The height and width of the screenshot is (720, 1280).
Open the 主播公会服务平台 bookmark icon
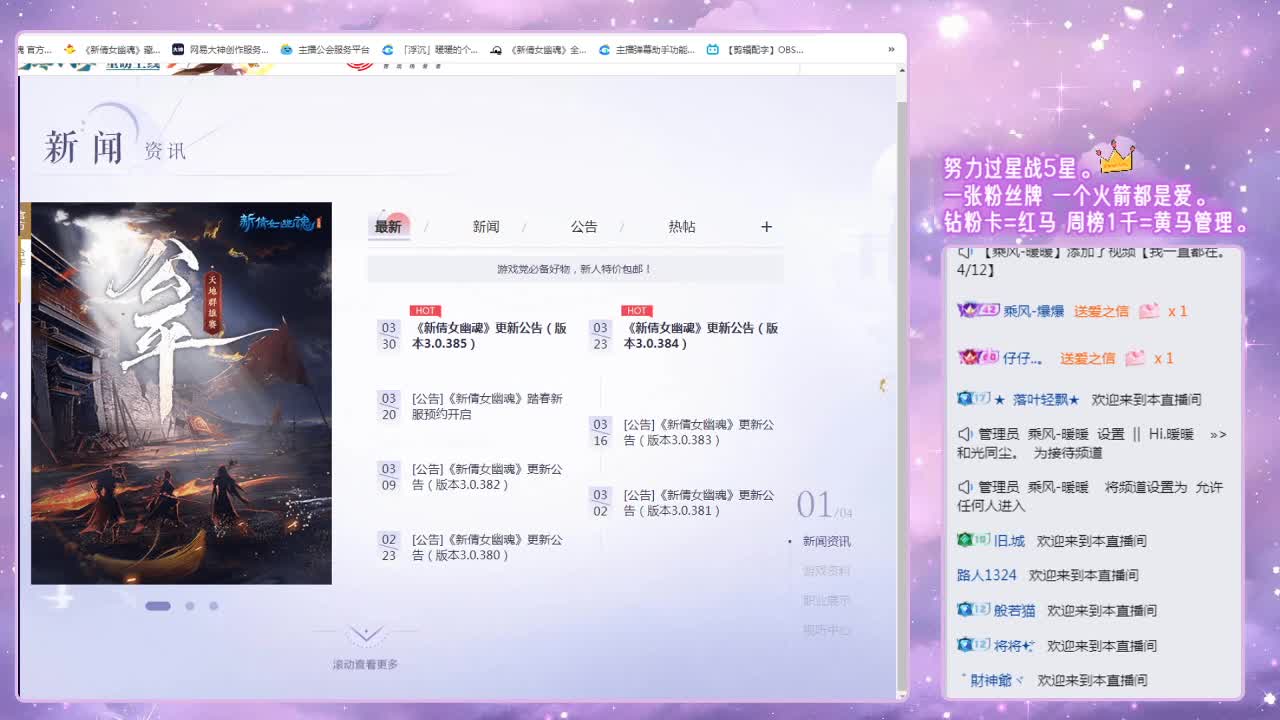tap(286, 49)
